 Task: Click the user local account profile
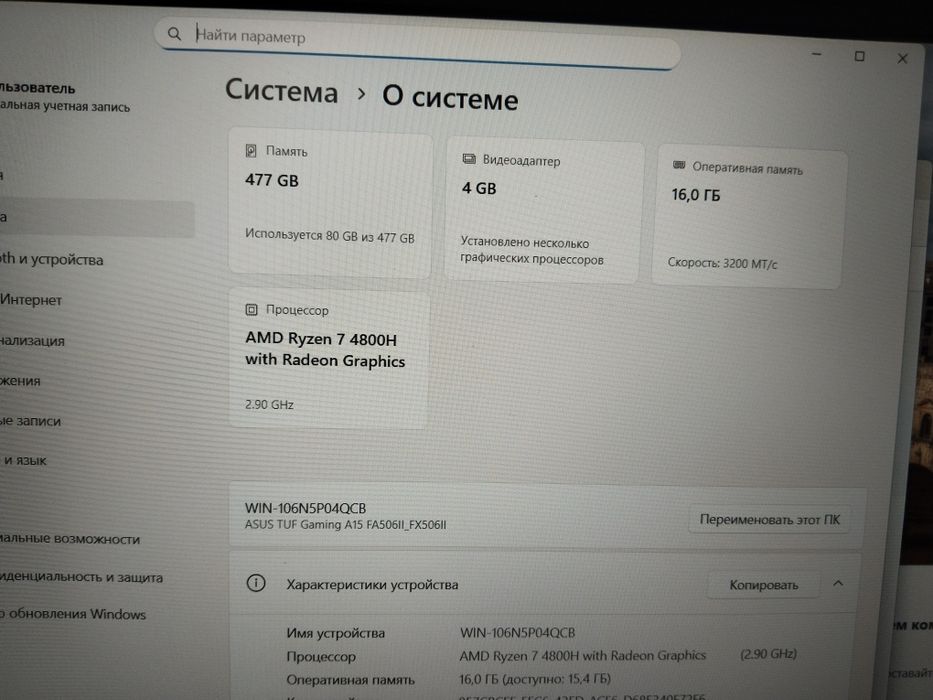coord(64,97)
